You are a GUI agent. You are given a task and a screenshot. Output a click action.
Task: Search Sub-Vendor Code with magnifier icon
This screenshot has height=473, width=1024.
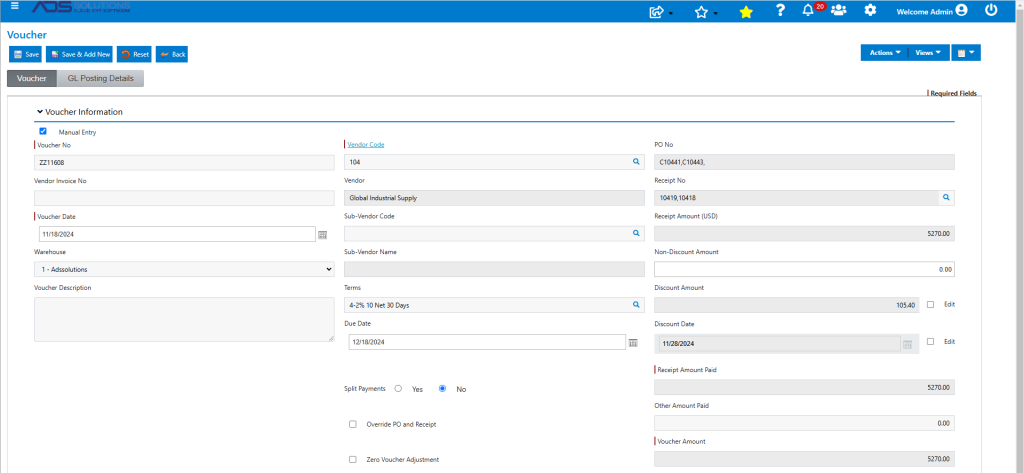pos(636,233)
